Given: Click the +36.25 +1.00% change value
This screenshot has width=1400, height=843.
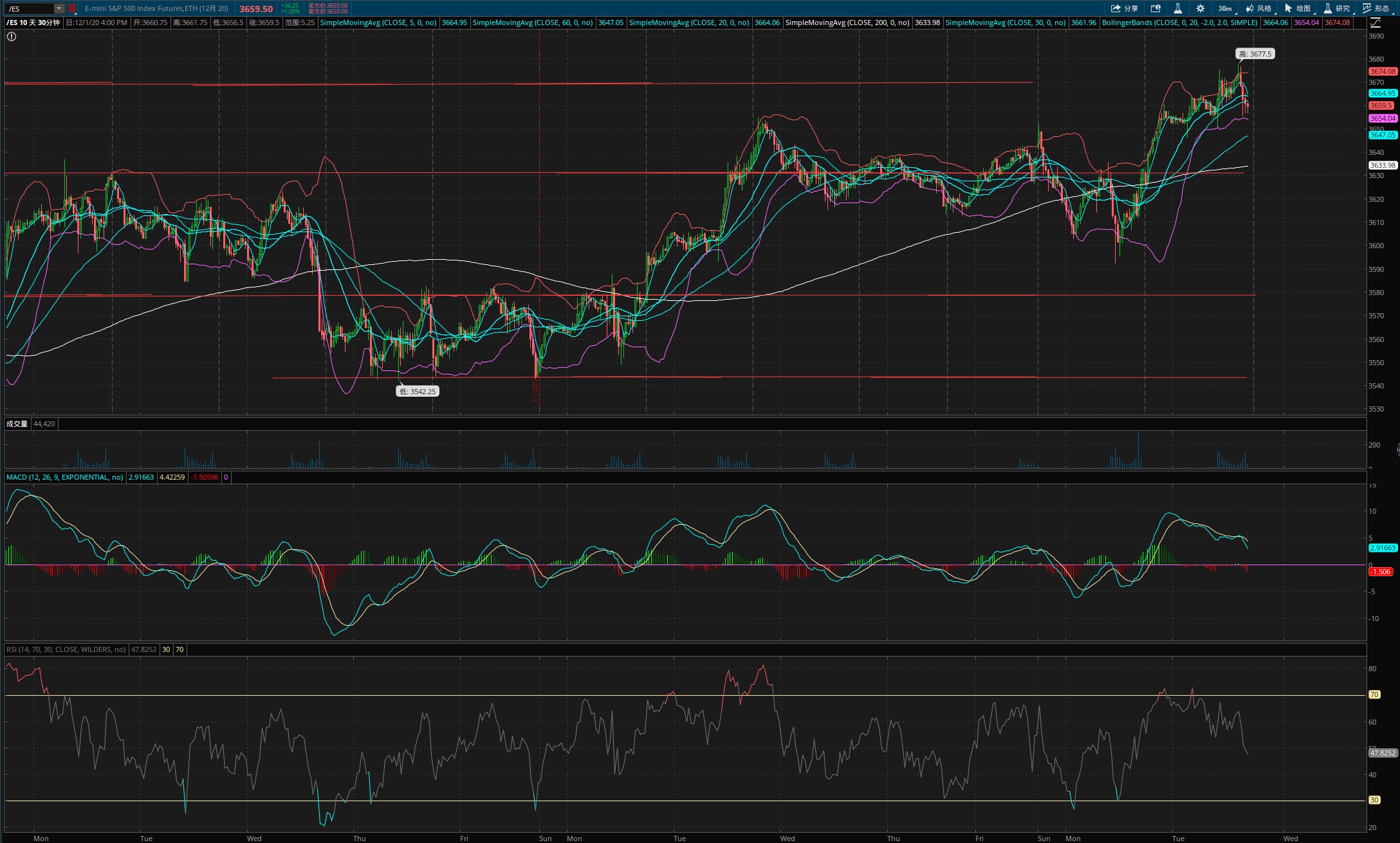Looking at the screenshot, I should [x=290, y=8].
